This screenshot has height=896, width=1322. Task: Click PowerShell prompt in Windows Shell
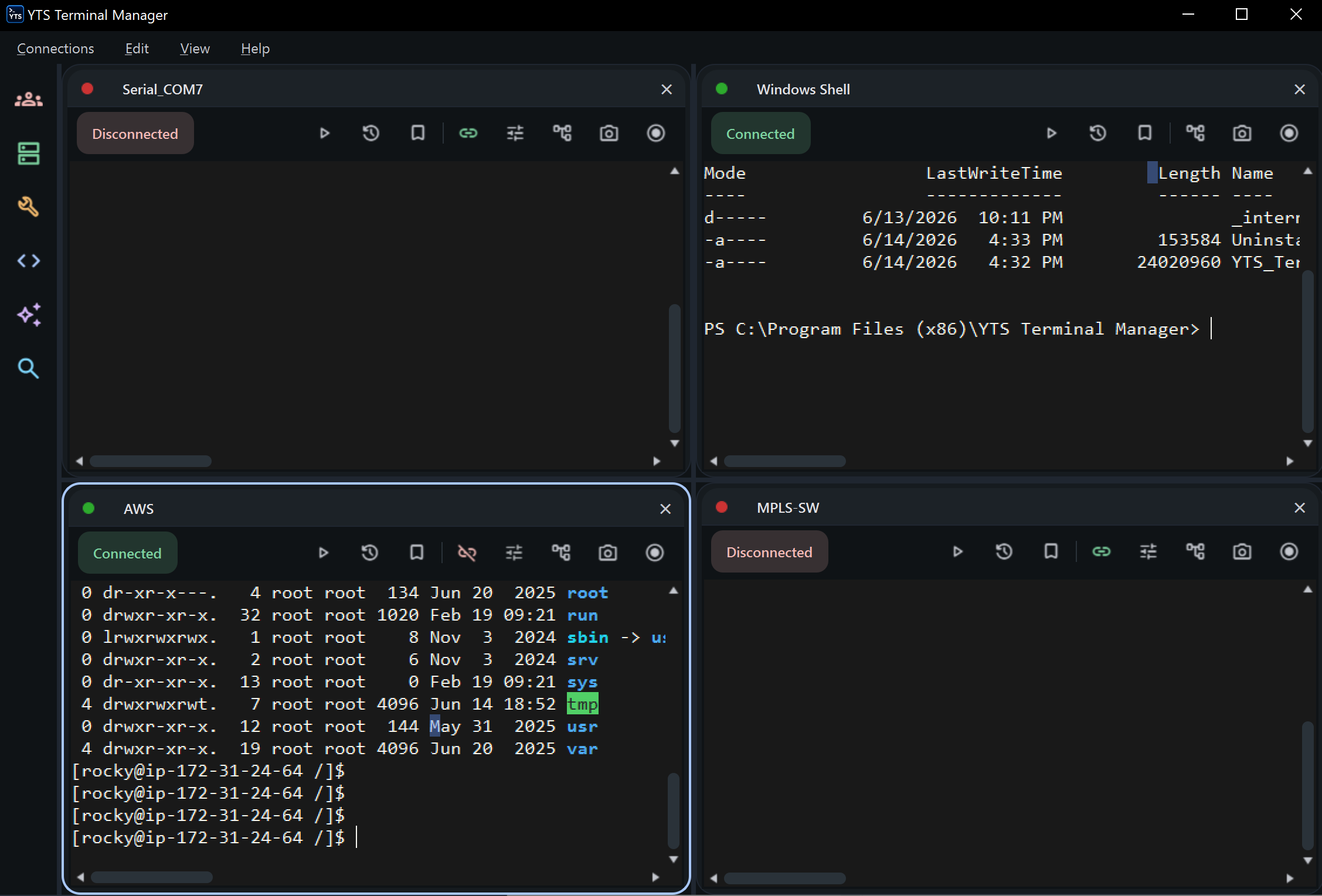pos(951,329)
